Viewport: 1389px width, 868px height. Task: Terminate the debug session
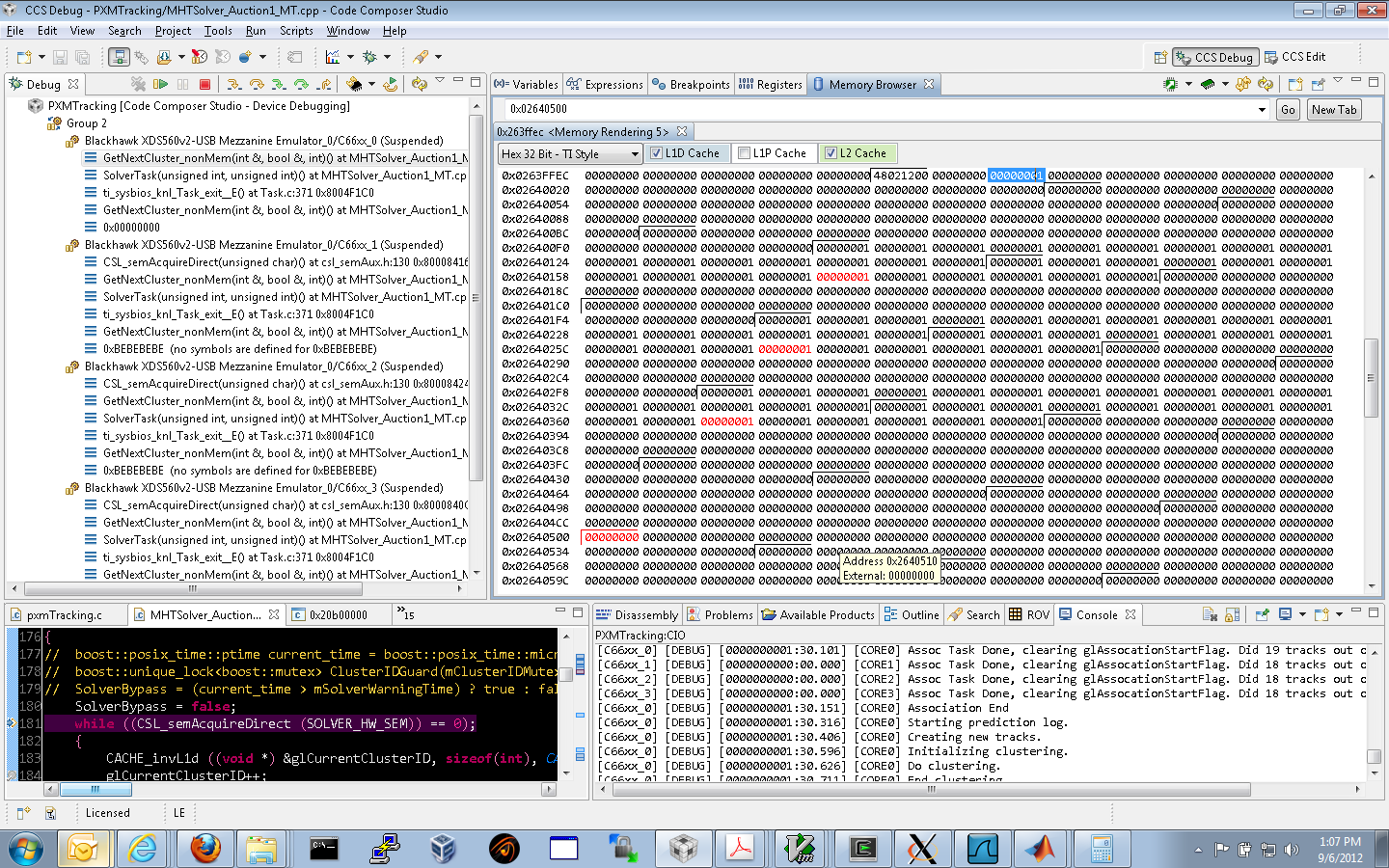pos(204,85)
